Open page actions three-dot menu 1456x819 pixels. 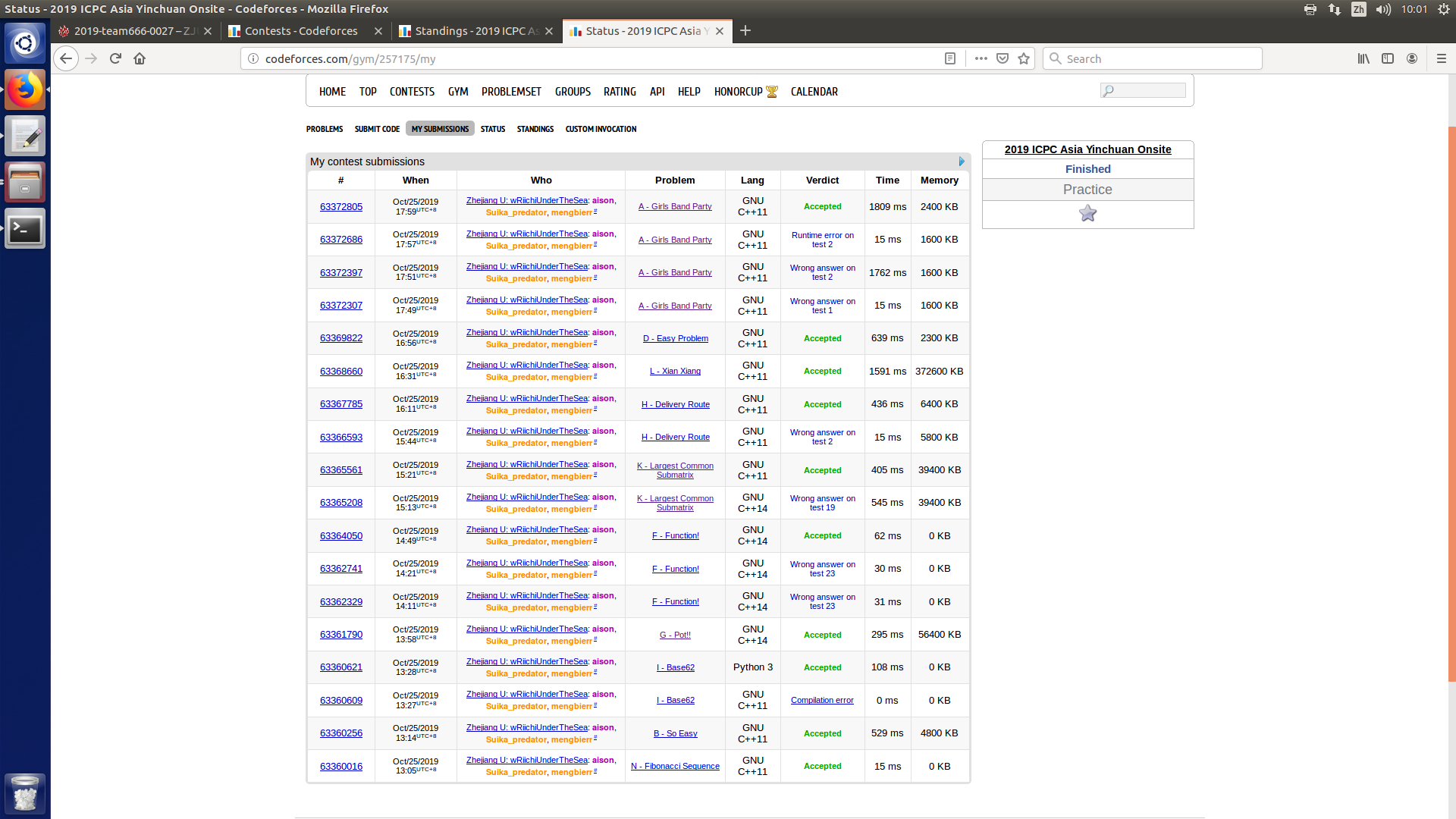981,58
